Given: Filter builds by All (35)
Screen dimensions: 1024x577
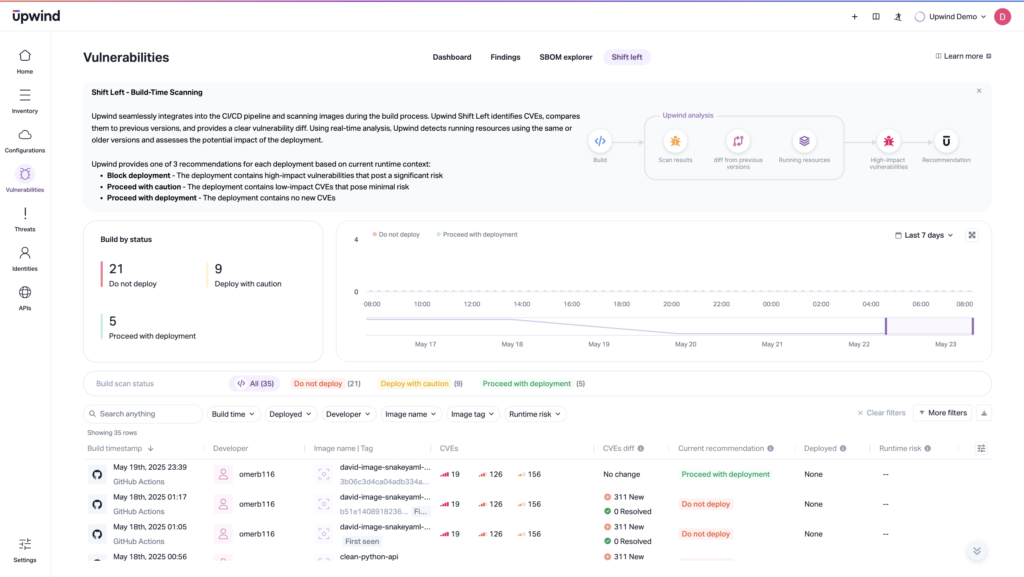Looking at the screenshot, I should 255,384.
